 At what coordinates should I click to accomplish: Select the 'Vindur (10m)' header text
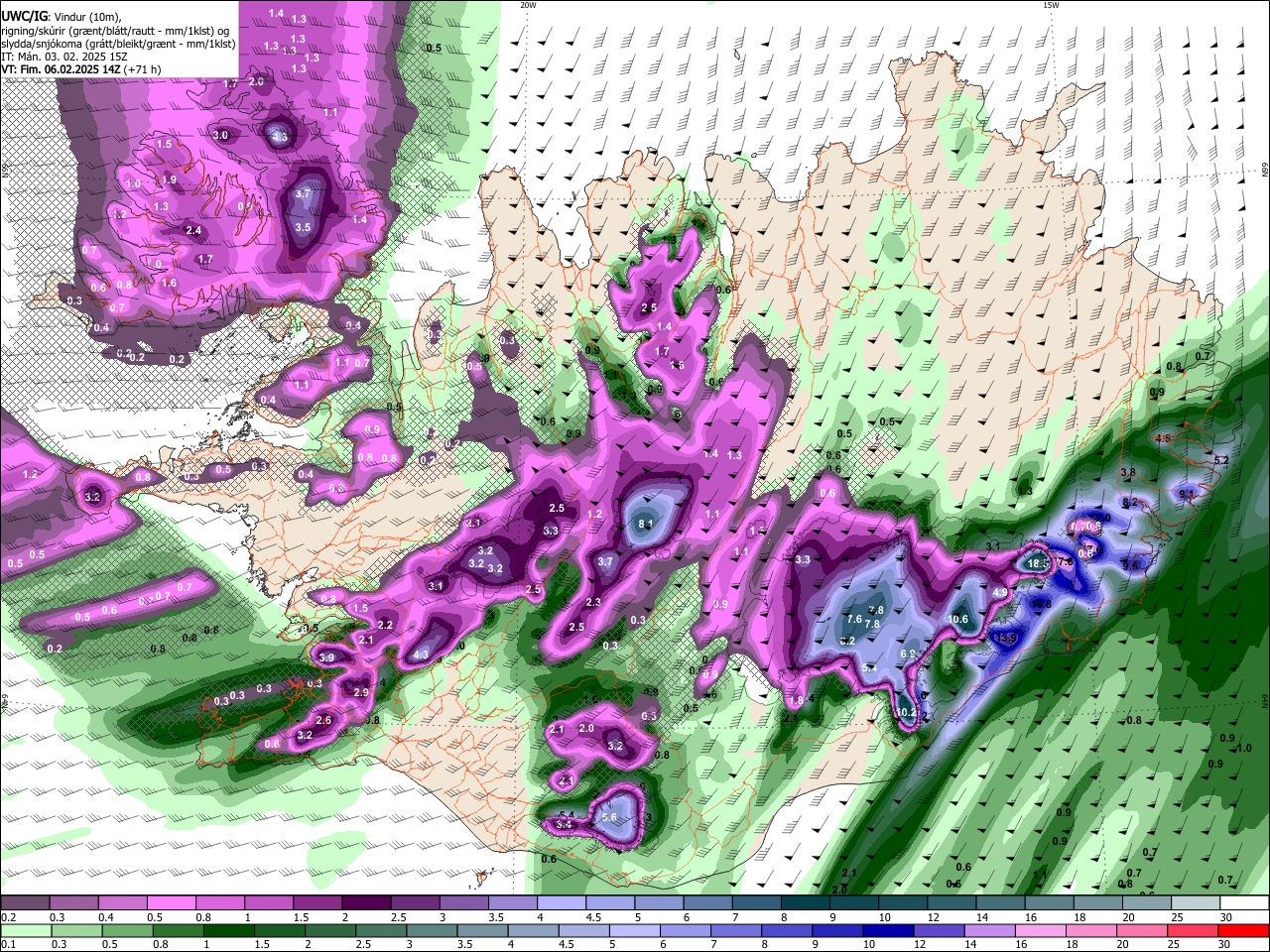[86, 17]
